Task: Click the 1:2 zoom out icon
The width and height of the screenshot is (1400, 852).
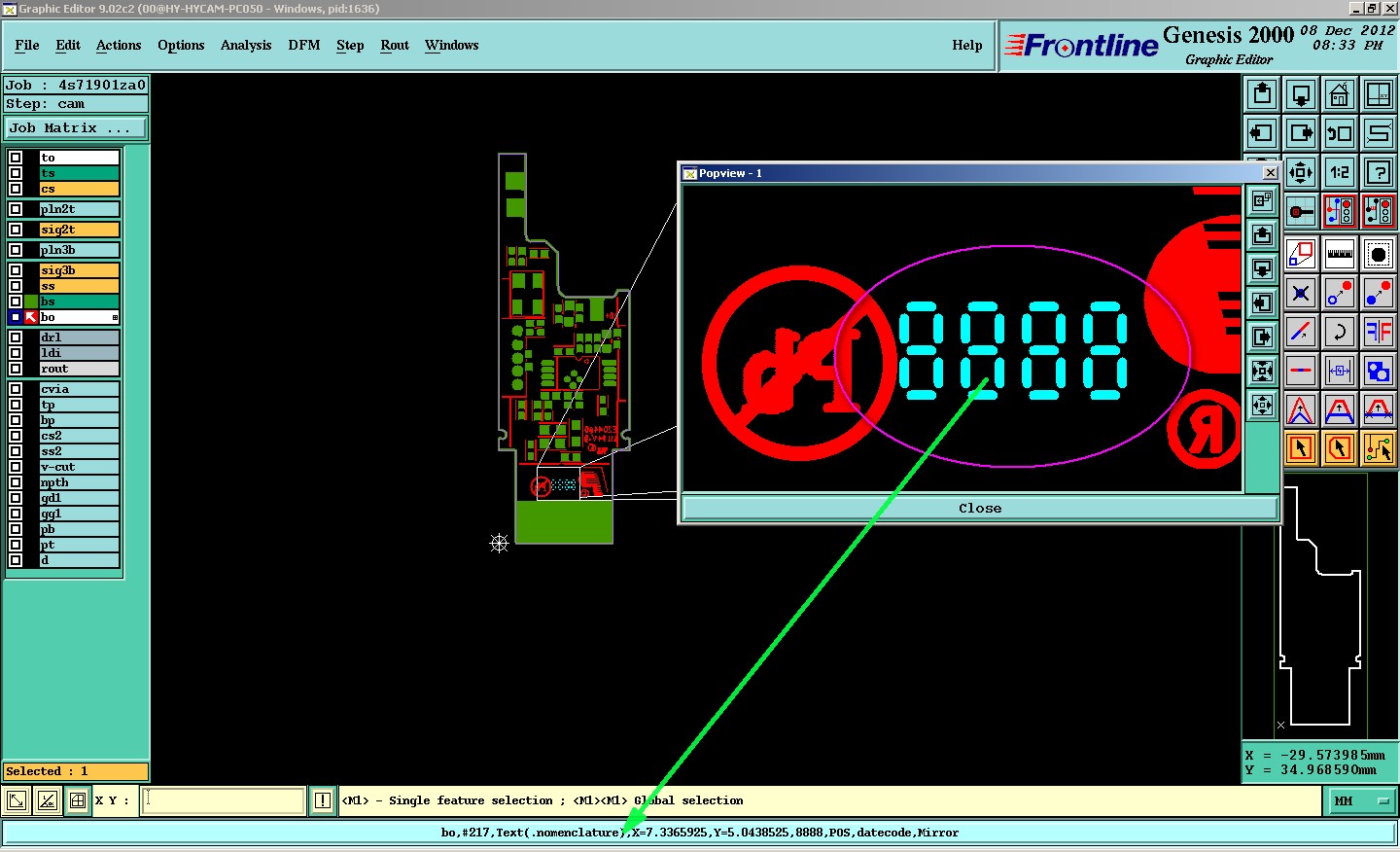Action: coord(1340,172)
